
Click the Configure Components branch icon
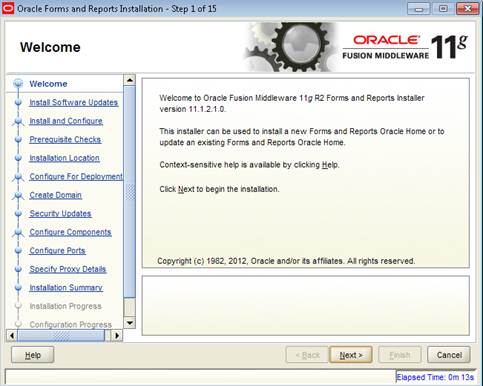[x=18, y=233]
